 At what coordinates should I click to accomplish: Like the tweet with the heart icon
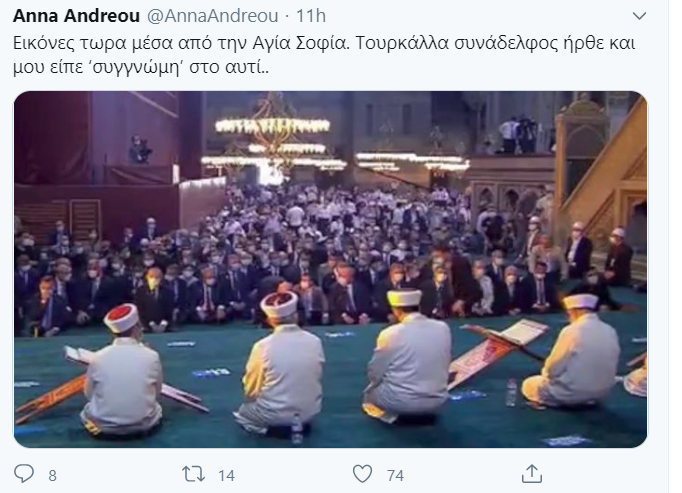tap(362, 473)
